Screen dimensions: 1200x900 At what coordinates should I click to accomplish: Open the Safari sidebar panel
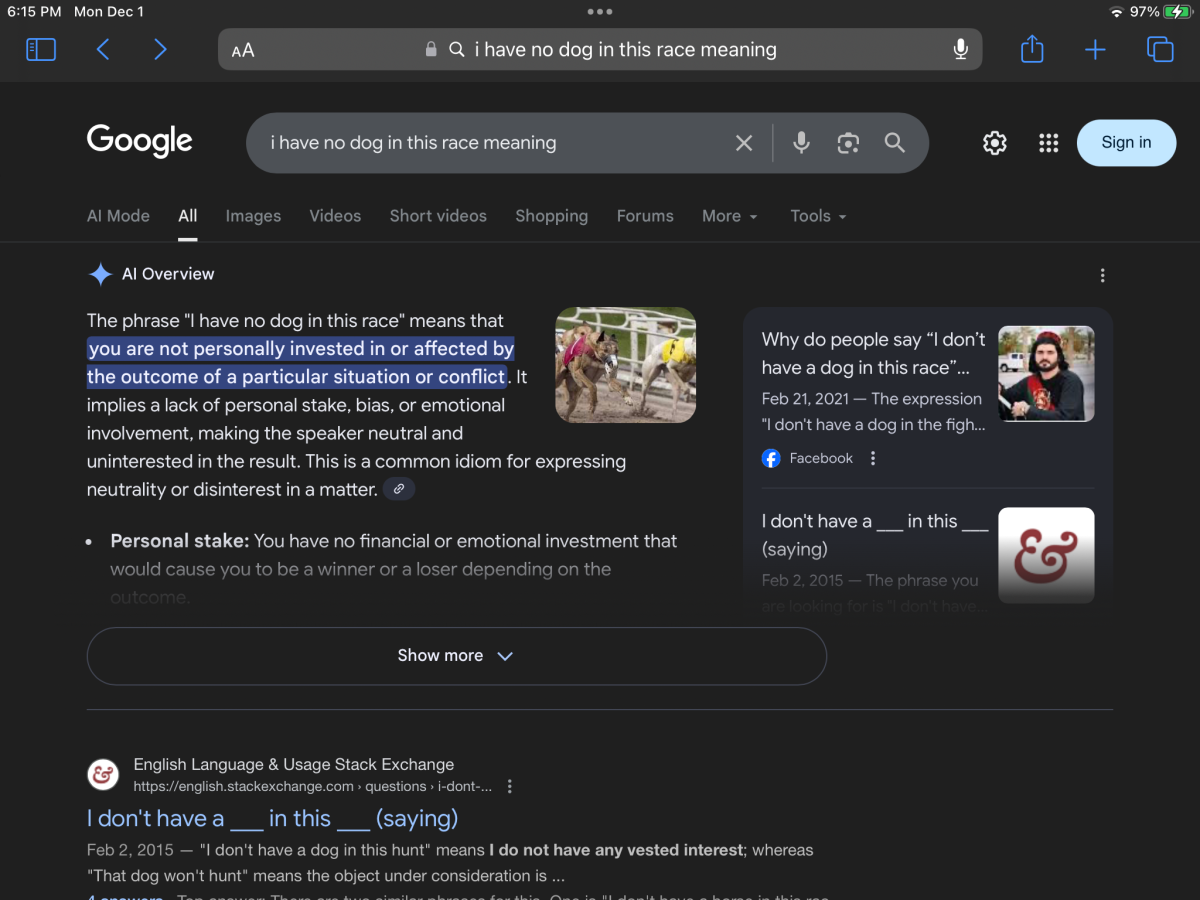coord(41,49)
